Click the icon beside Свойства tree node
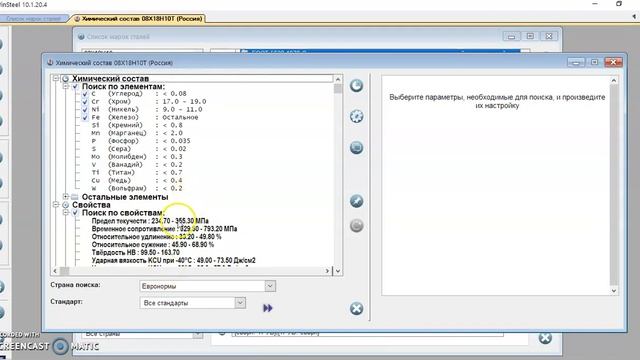 [x=65, y=205]
